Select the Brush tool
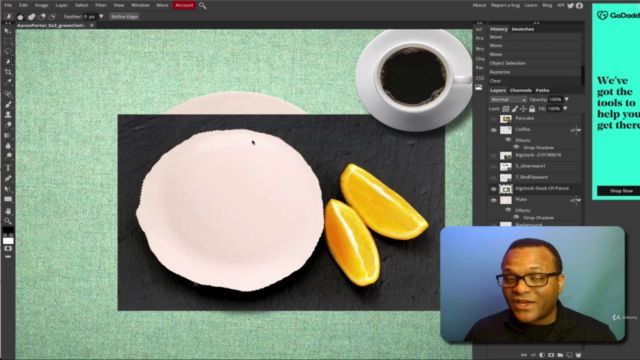 pyautogui.click(x=8, y=104)
